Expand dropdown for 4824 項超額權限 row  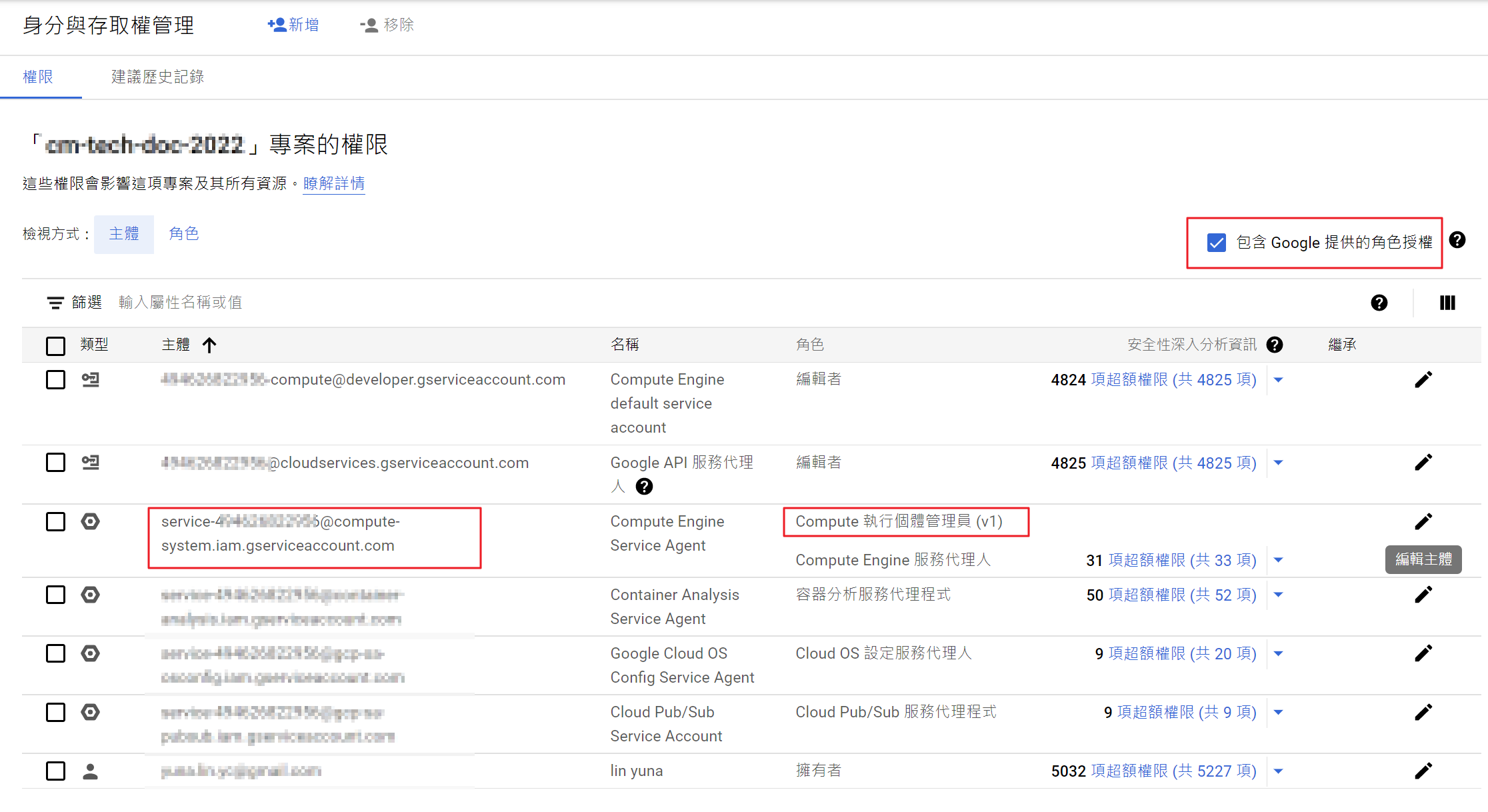[1278, 380]
